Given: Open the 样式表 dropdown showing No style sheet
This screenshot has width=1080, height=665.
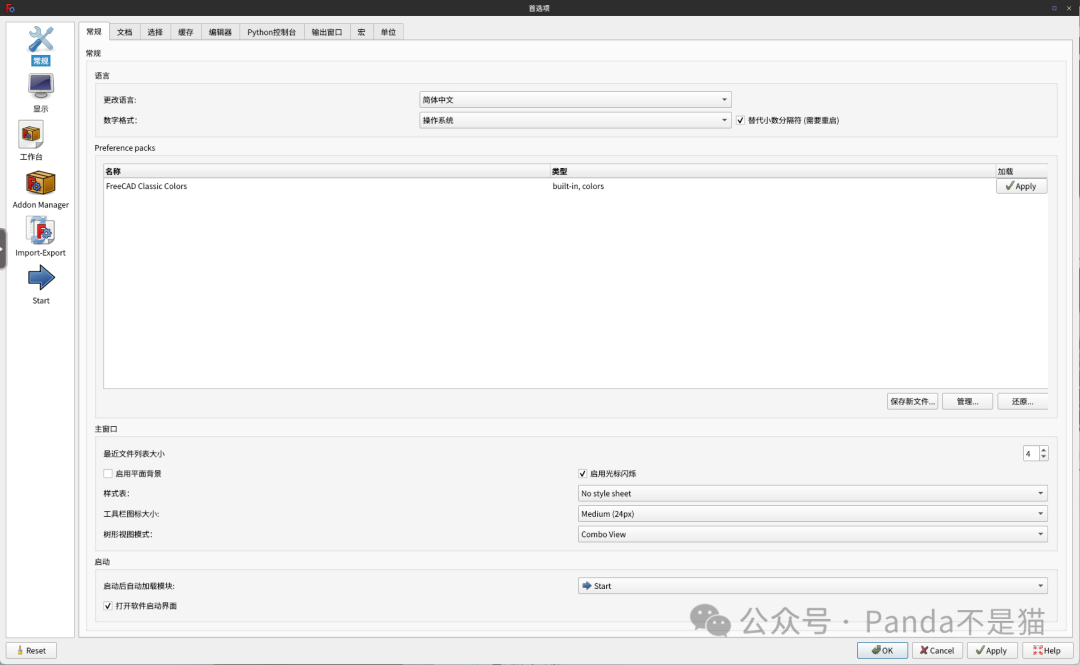Looking at the screenshot, I should pos(813,493).
